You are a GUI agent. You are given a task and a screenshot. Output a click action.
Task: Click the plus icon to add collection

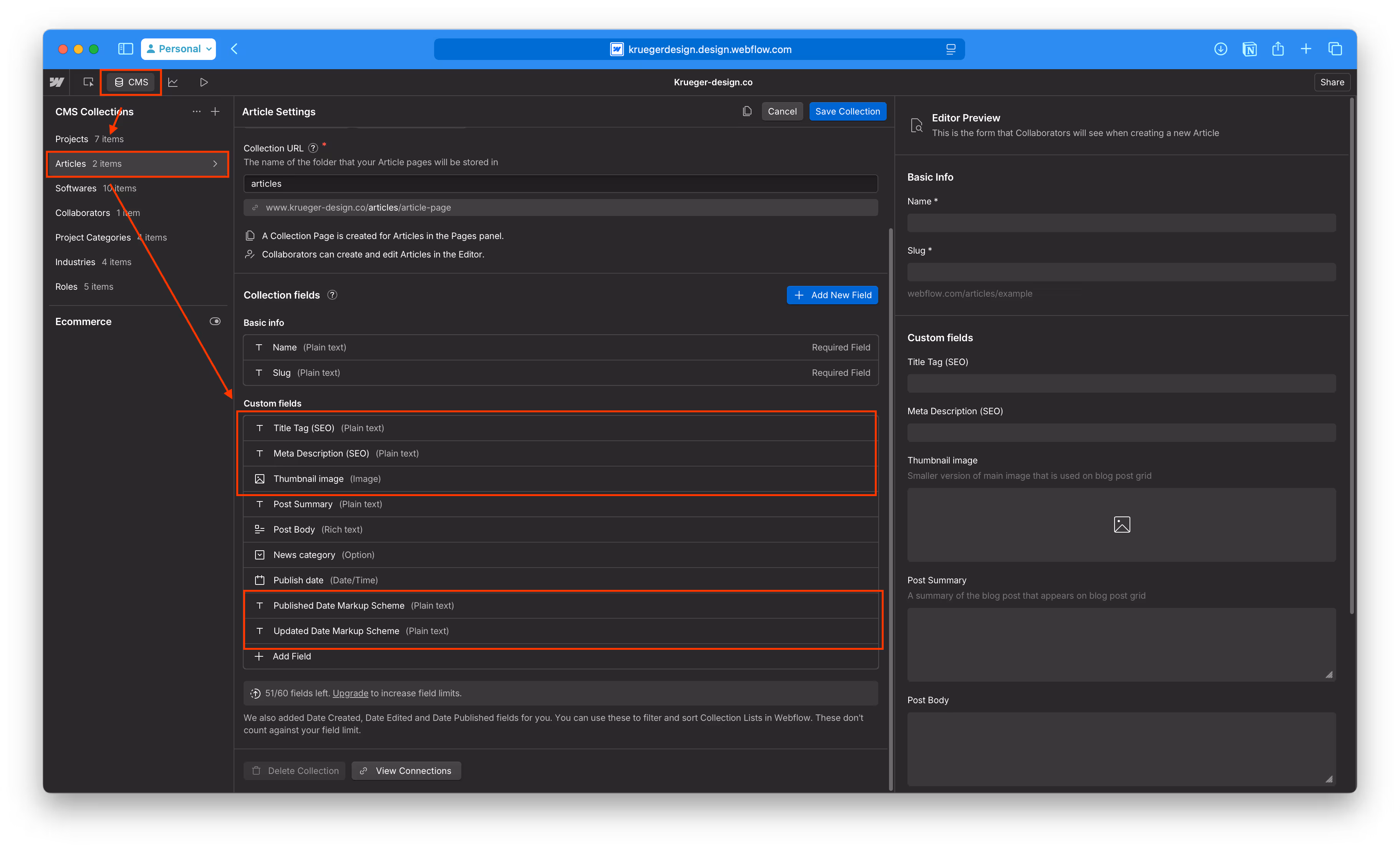(x=216, y=112)
